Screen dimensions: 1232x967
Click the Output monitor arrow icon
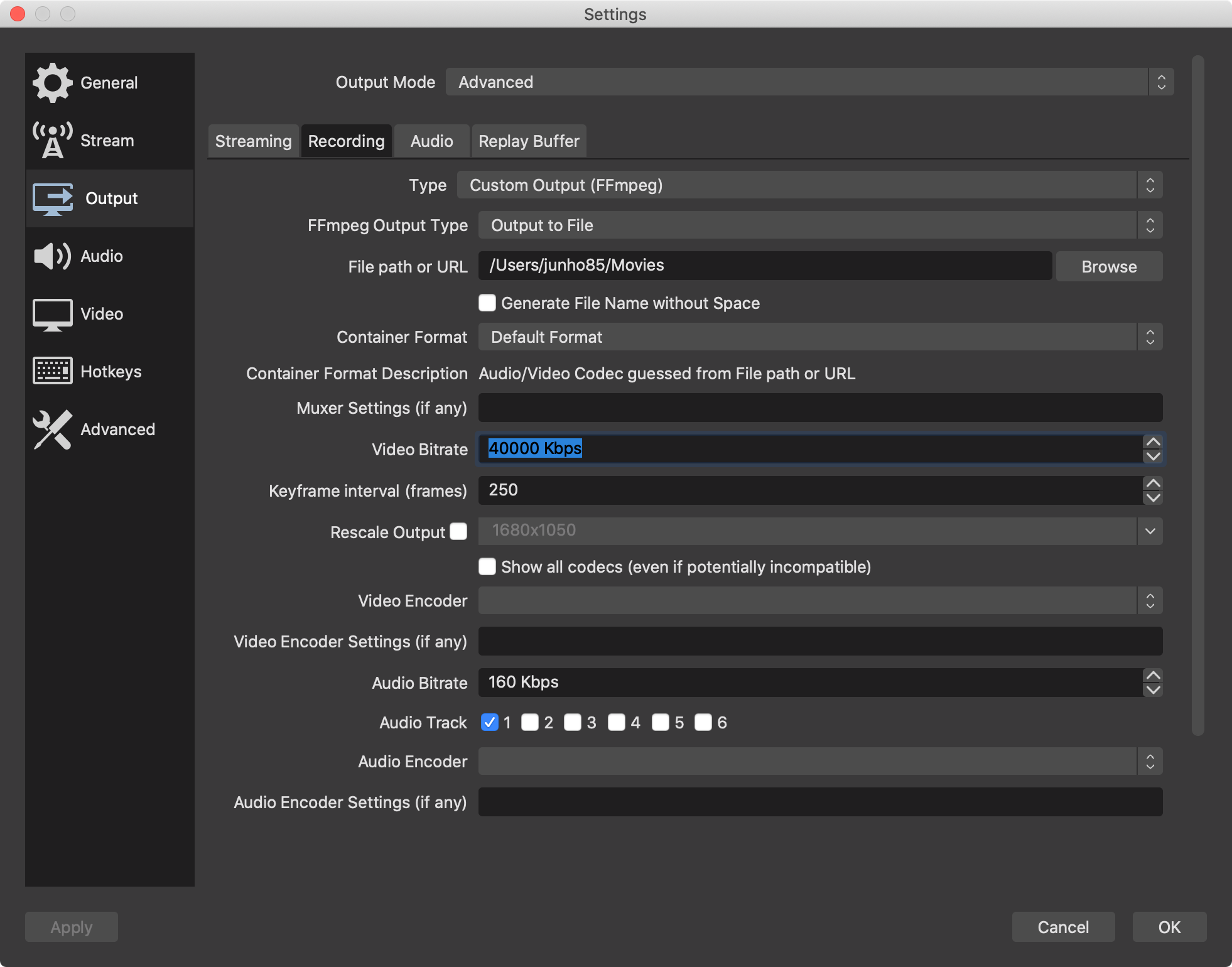[x=53, y=198]
